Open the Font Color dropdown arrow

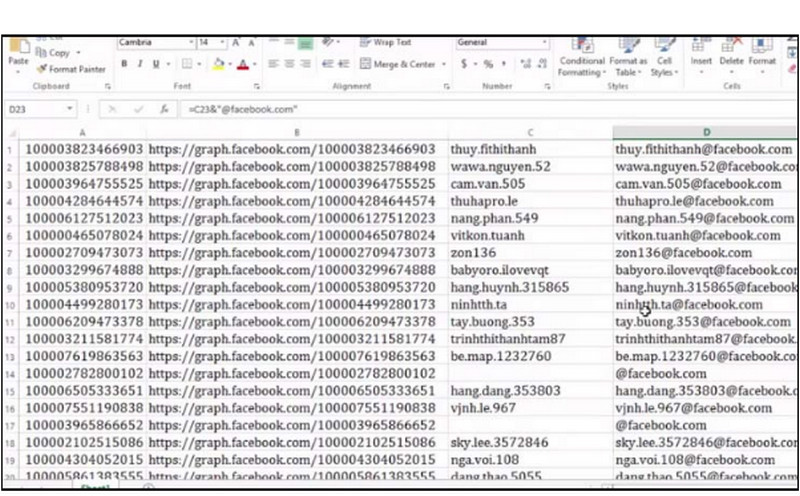coord(255,64)
